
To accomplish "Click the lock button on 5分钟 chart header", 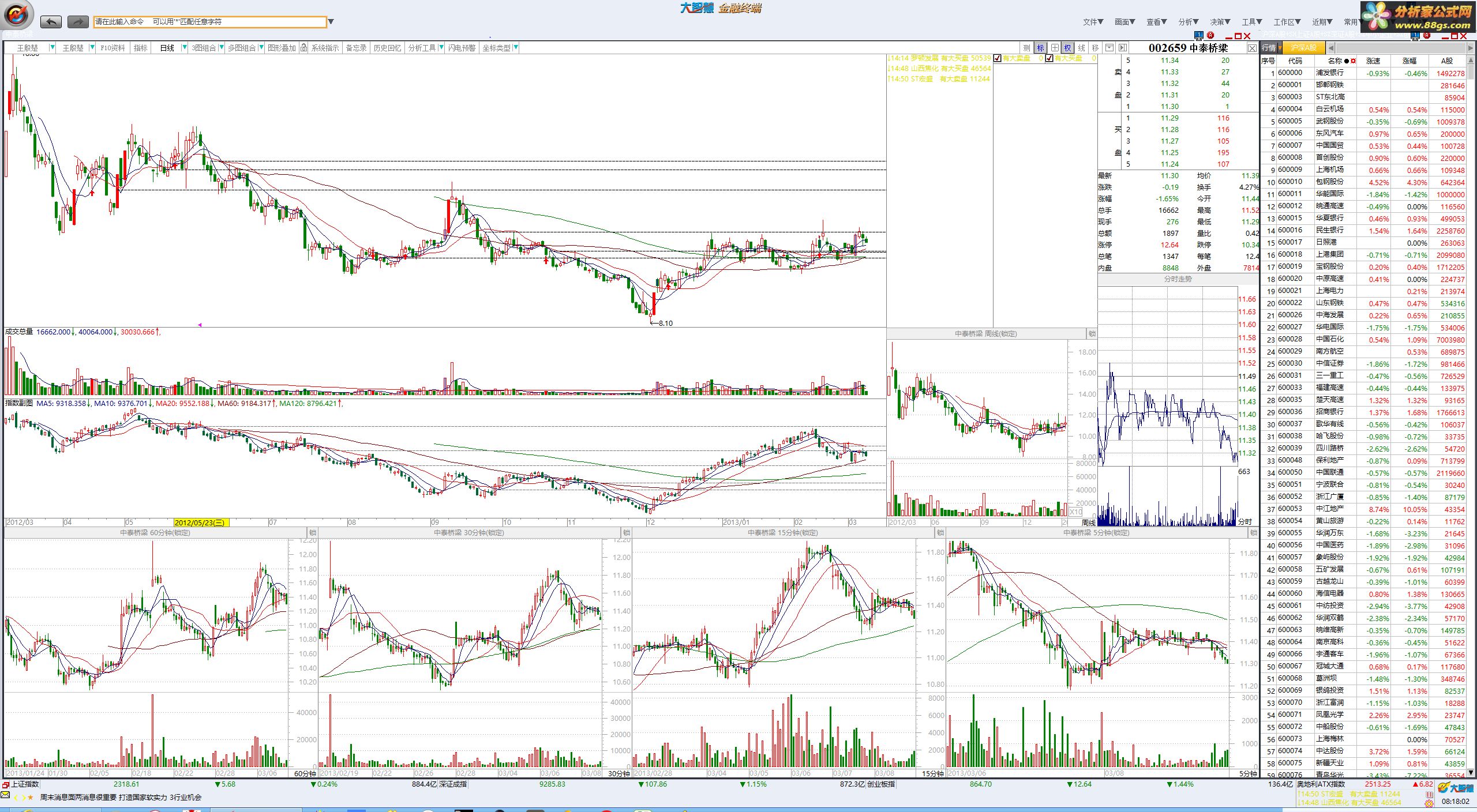I will 1253,533.
